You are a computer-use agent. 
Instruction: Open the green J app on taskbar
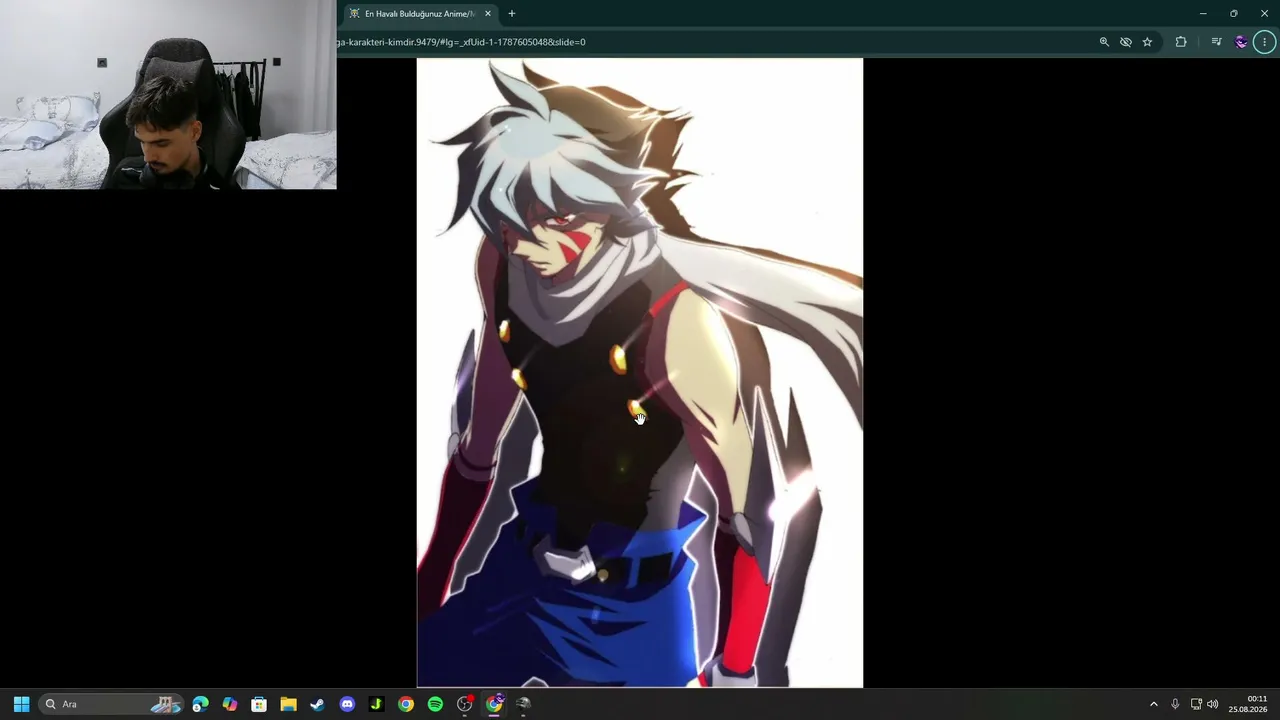376,704
